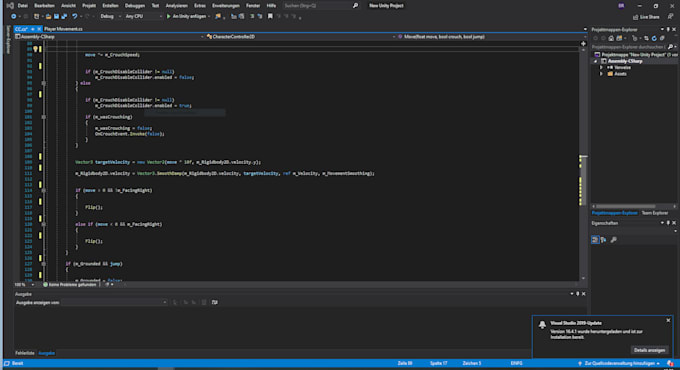Open the Any CPU platform dropdown
The image size is (680, 370).
[143, 16]
